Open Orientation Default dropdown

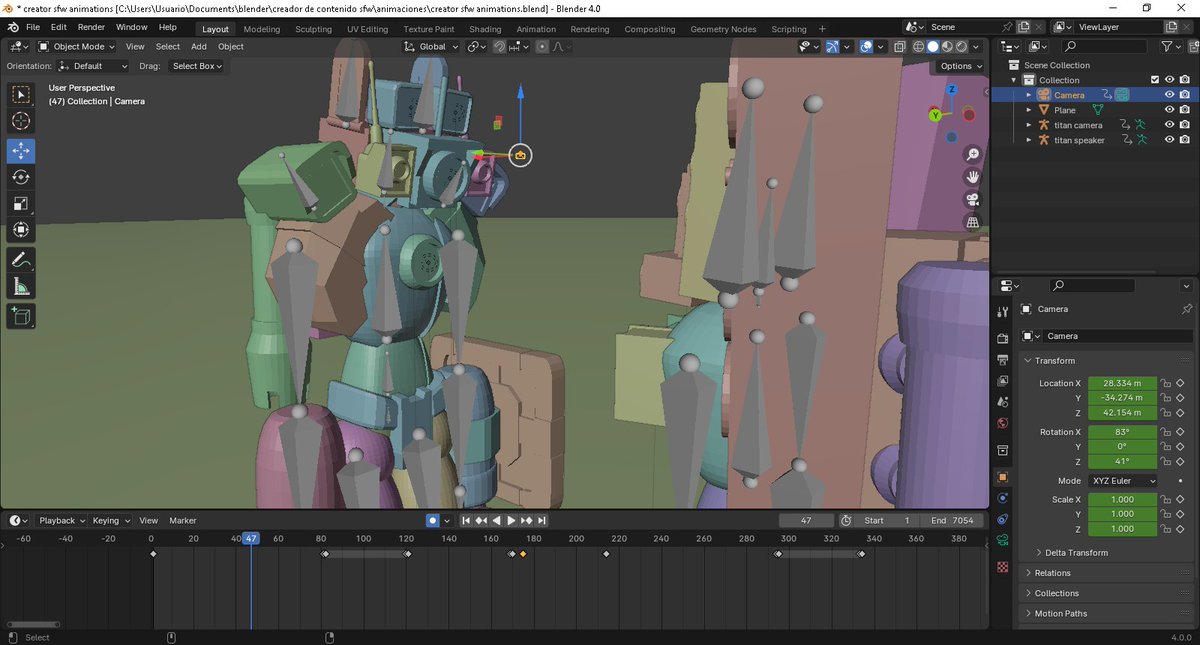coord(93,66)
